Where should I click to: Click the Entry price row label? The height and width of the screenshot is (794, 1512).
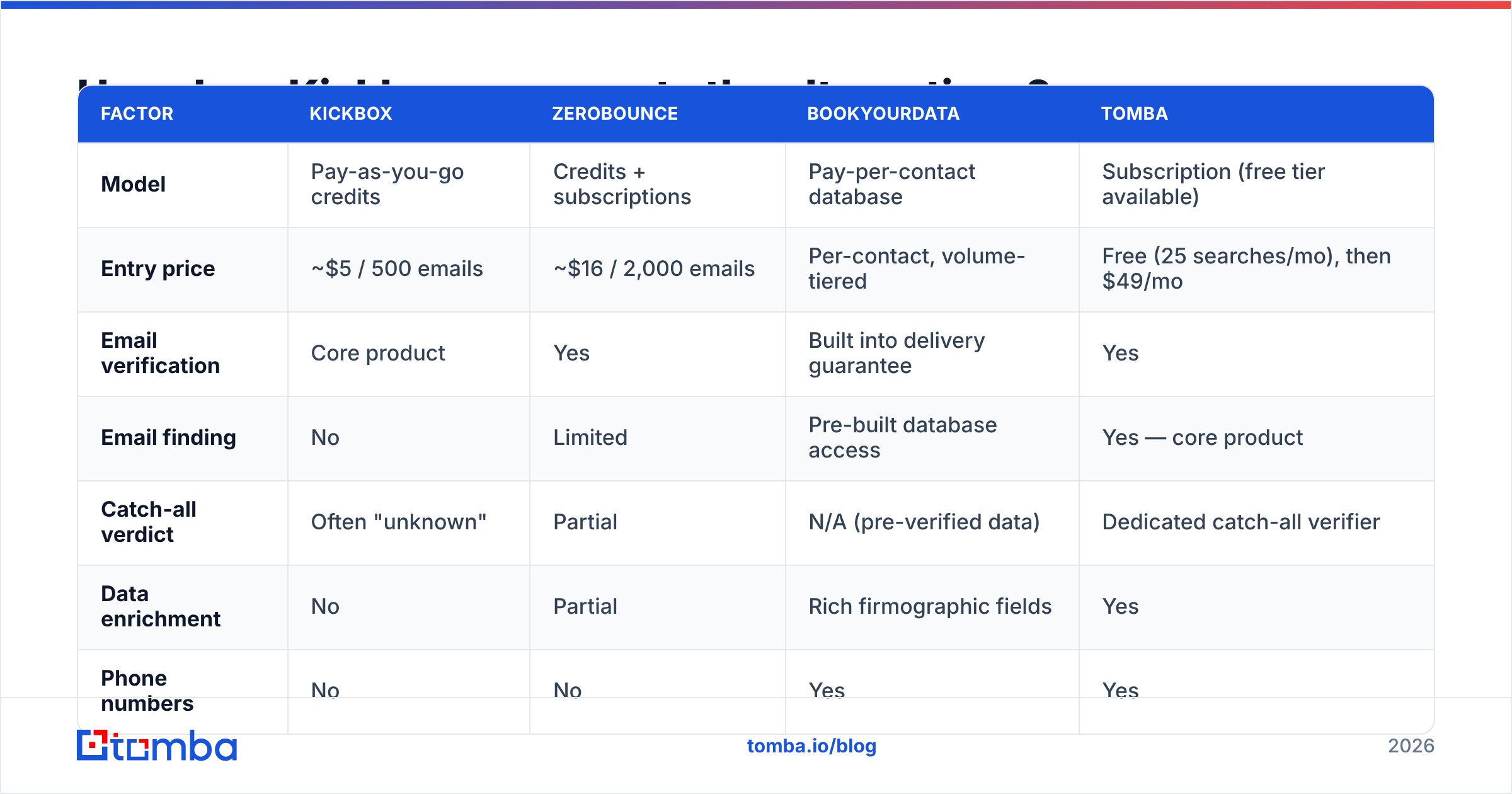click(157, 268)
